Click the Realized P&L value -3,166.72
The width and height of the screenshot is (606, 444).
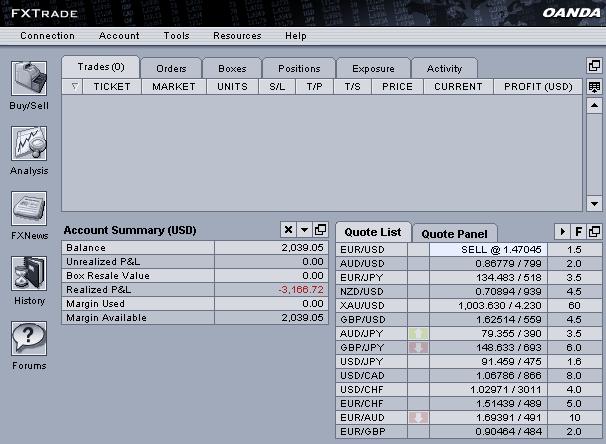point(301,289)
